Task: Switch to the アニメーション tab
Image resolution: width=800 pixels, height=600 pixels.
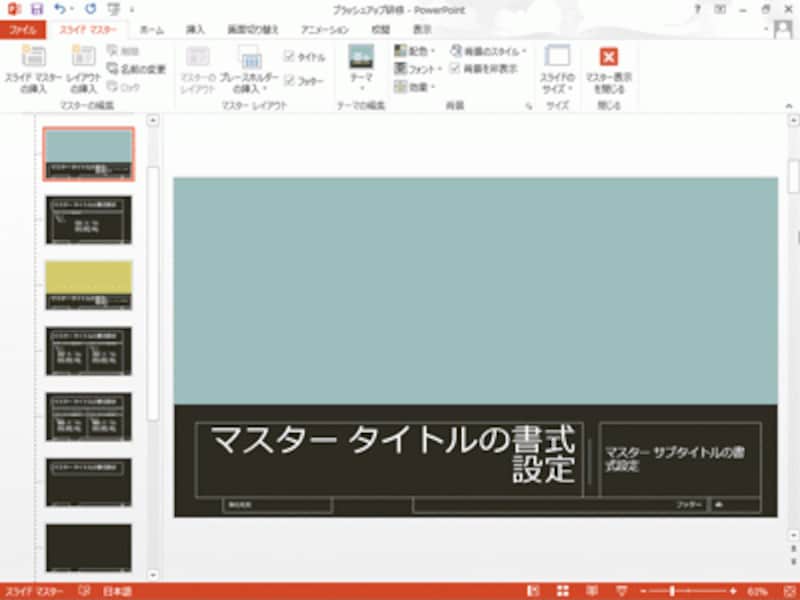Action: 324,30
